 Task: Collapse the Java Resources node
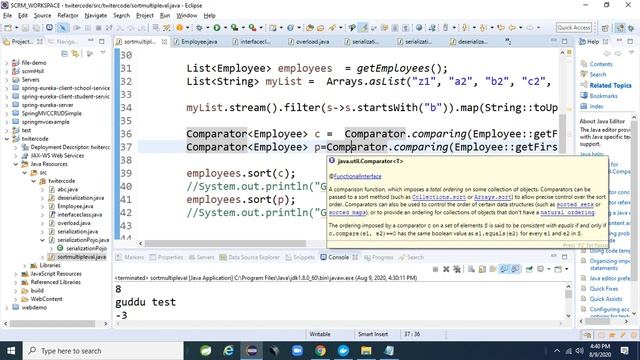click(x=16, y=164)
